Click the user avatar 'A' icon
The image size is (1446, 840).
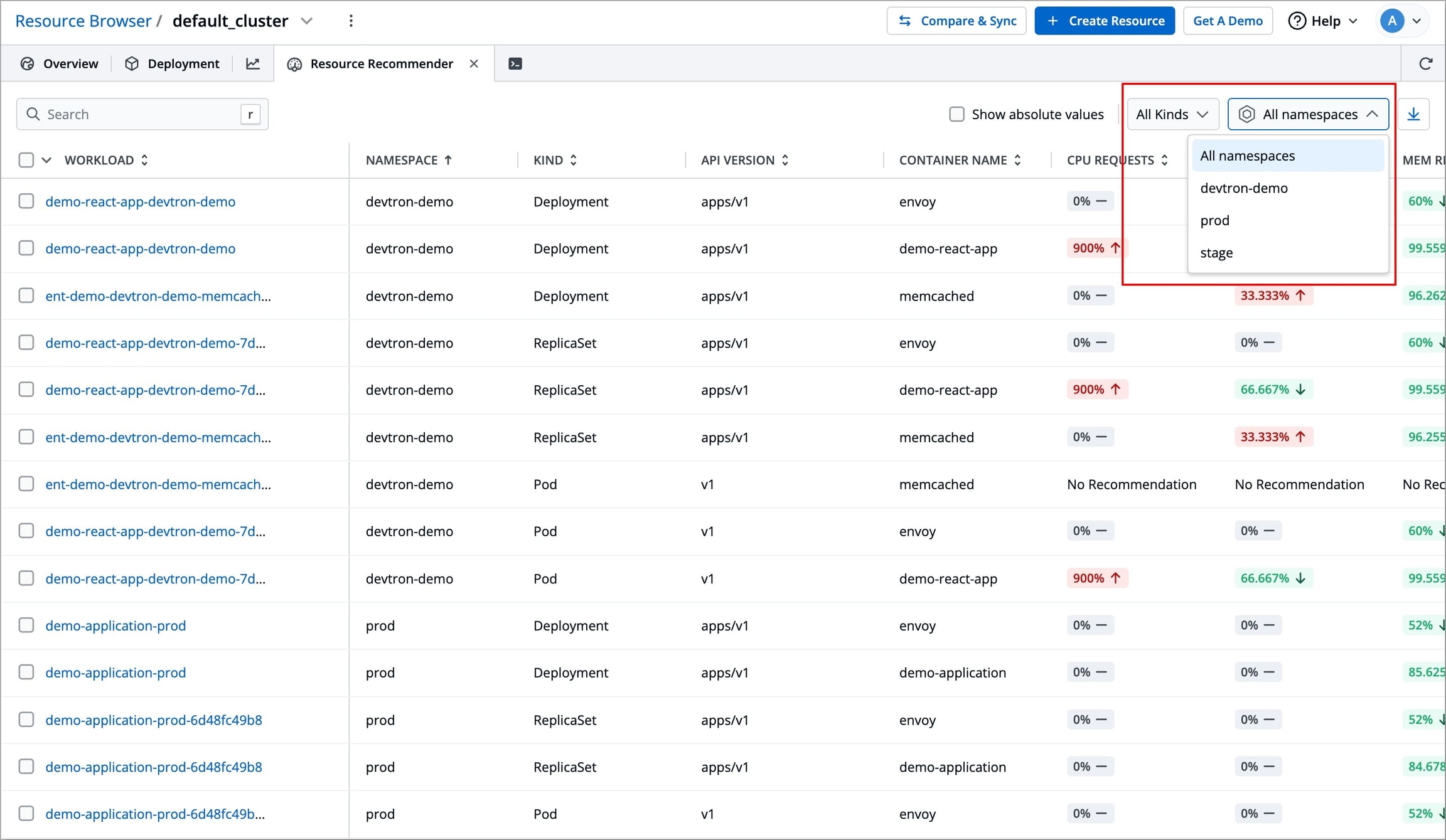click(1391, 21)
